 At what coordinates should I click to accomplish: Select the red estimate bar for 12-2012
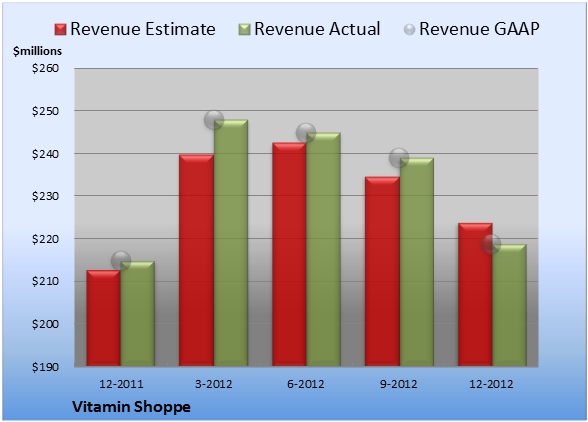point(475,294)
